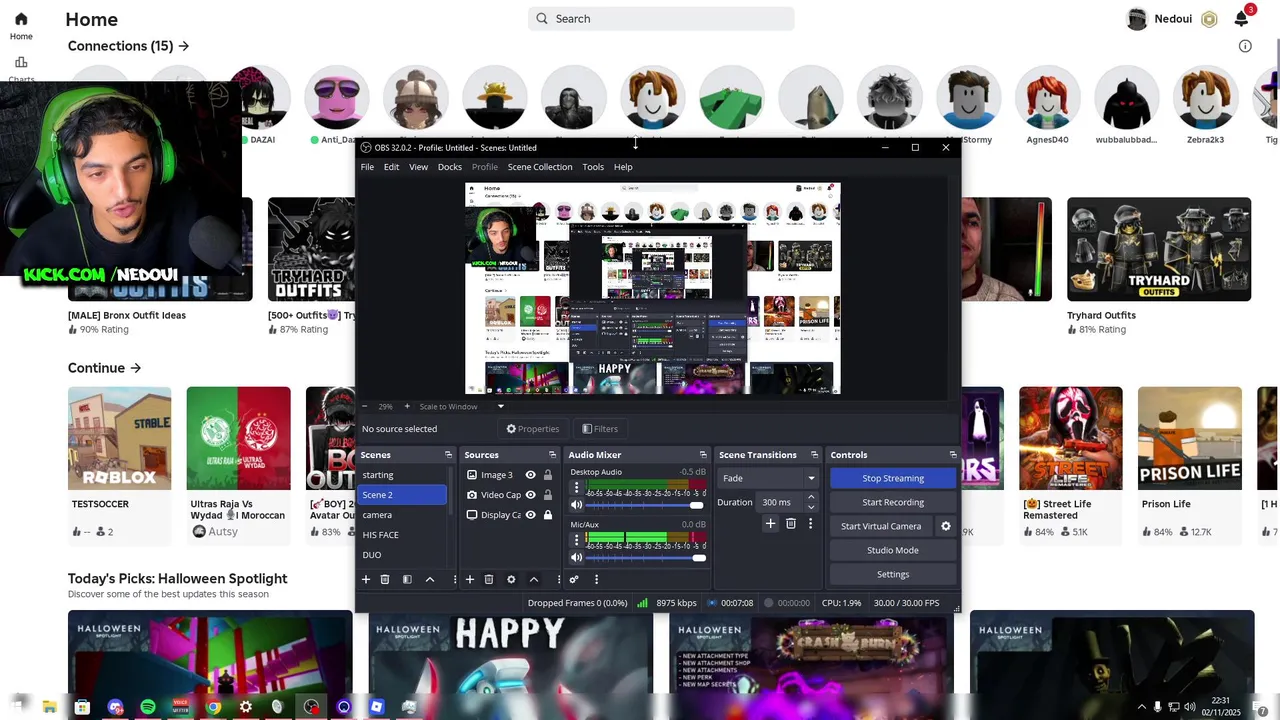Open Roblox notifications bell

tap(1241, 19)
